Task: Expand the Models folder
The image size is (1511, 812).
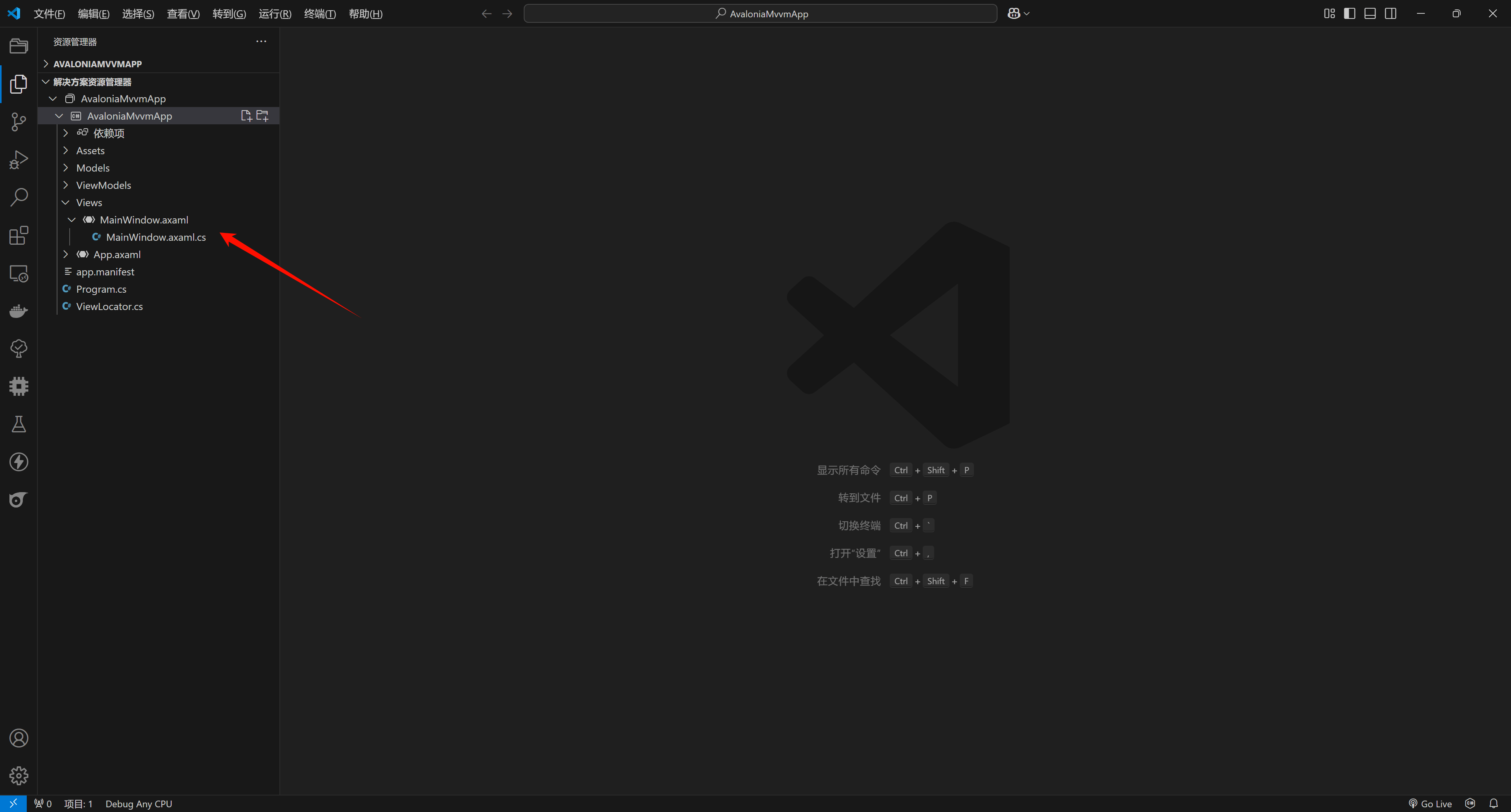Action: tap(66, 168)
